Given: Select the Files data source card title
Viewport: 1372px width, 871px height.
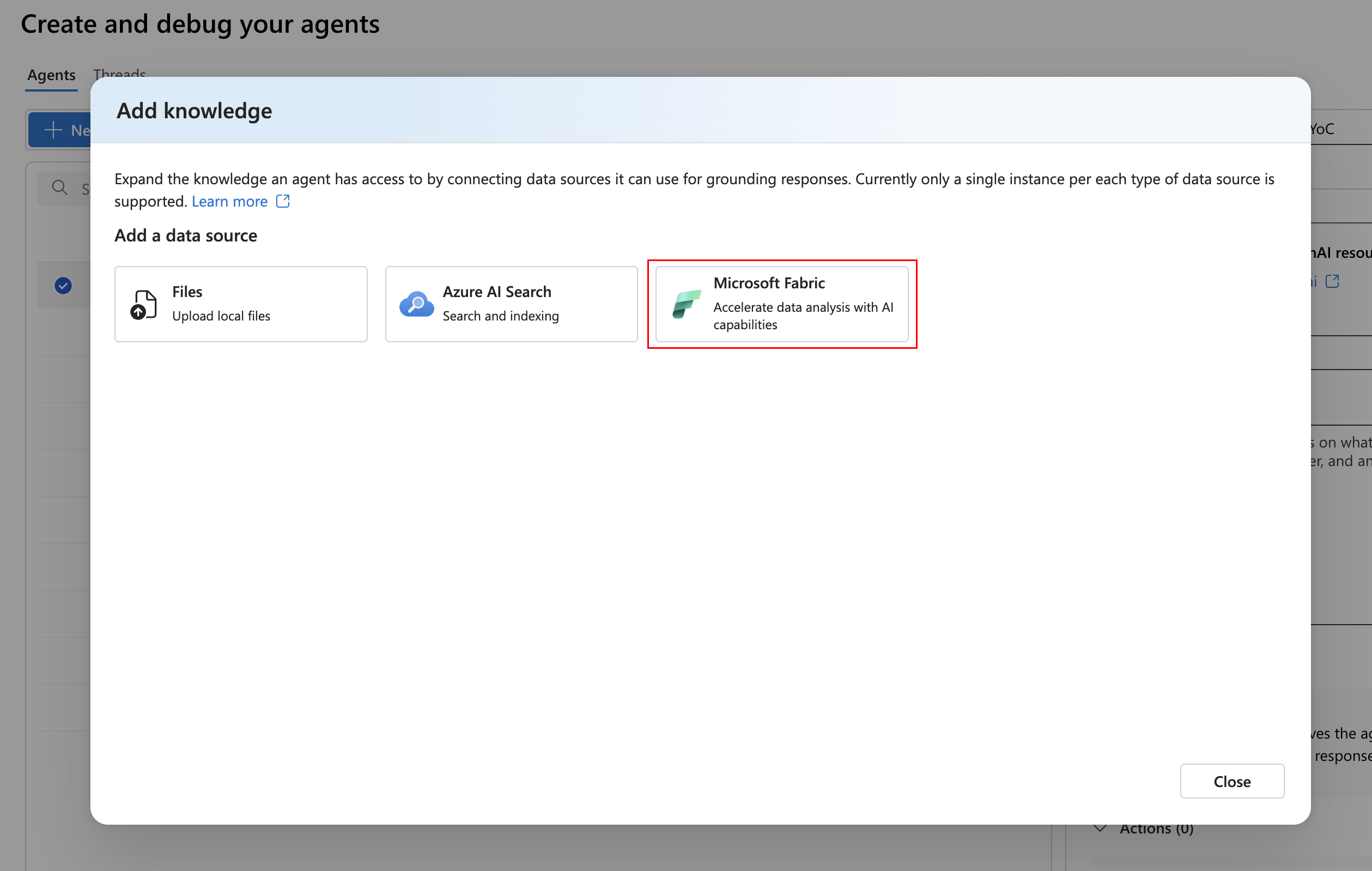Looking at the screenshot, I should 187,292.
